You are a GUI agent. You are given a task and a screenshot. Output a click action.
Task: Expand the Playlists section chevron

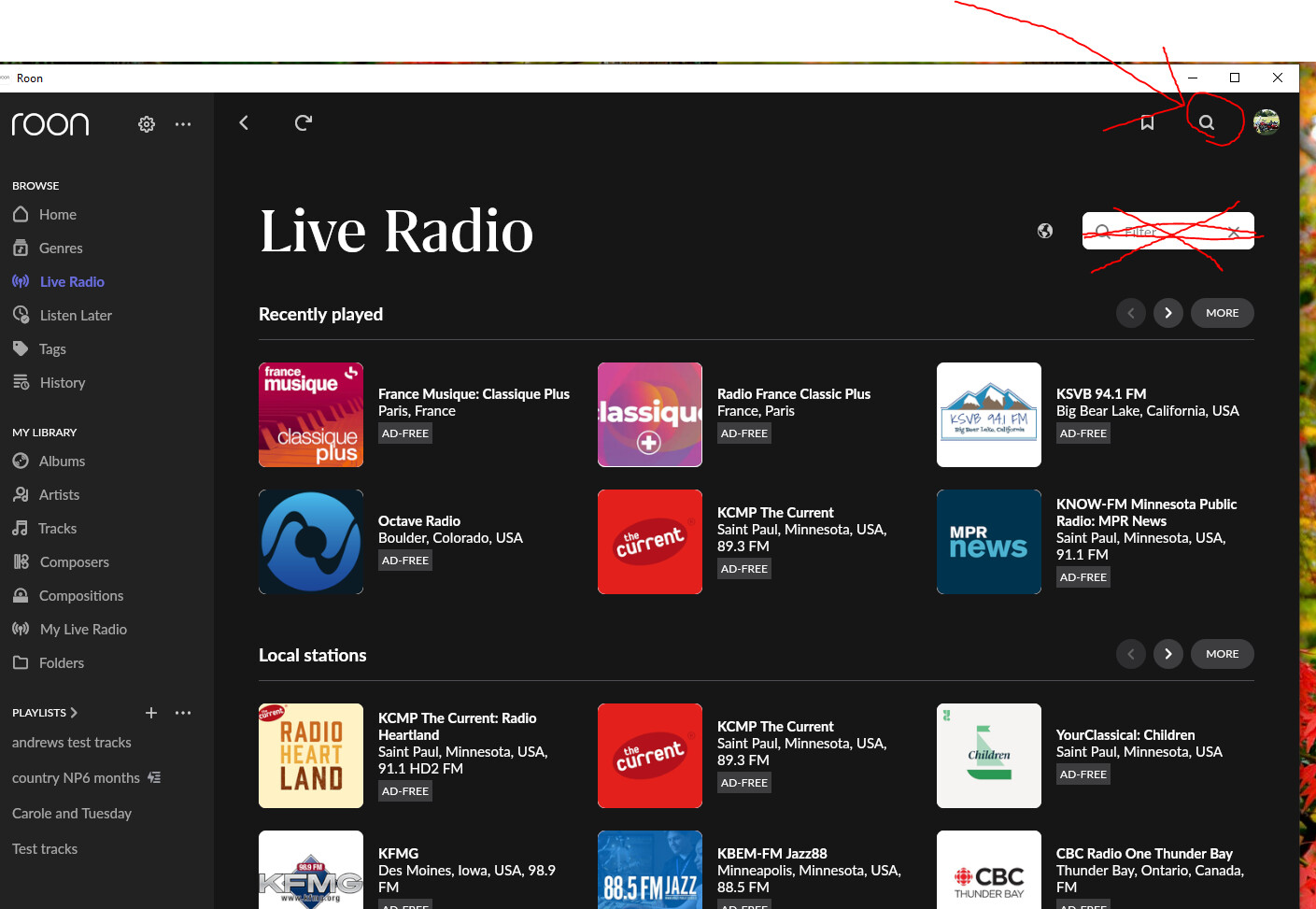(74, 713)
